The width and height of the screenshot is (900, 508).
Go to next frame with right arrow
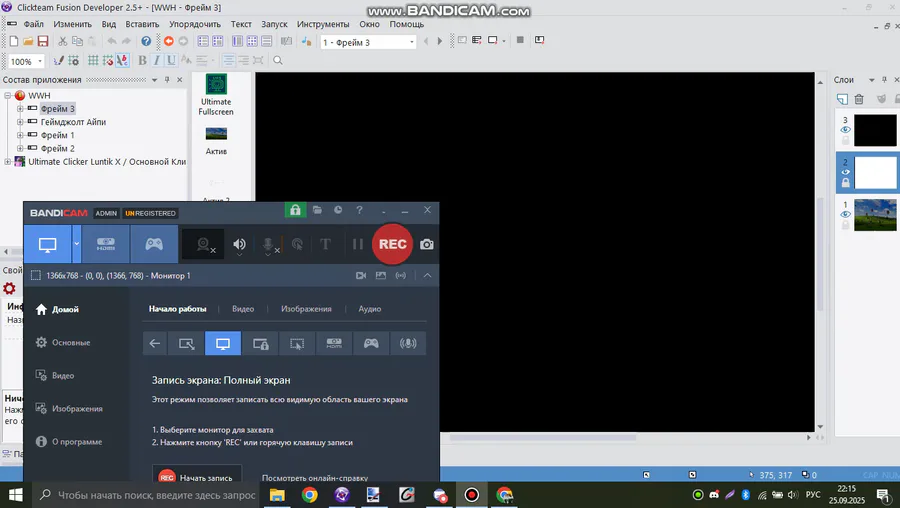pyautogui.click(x=440, y=41)
